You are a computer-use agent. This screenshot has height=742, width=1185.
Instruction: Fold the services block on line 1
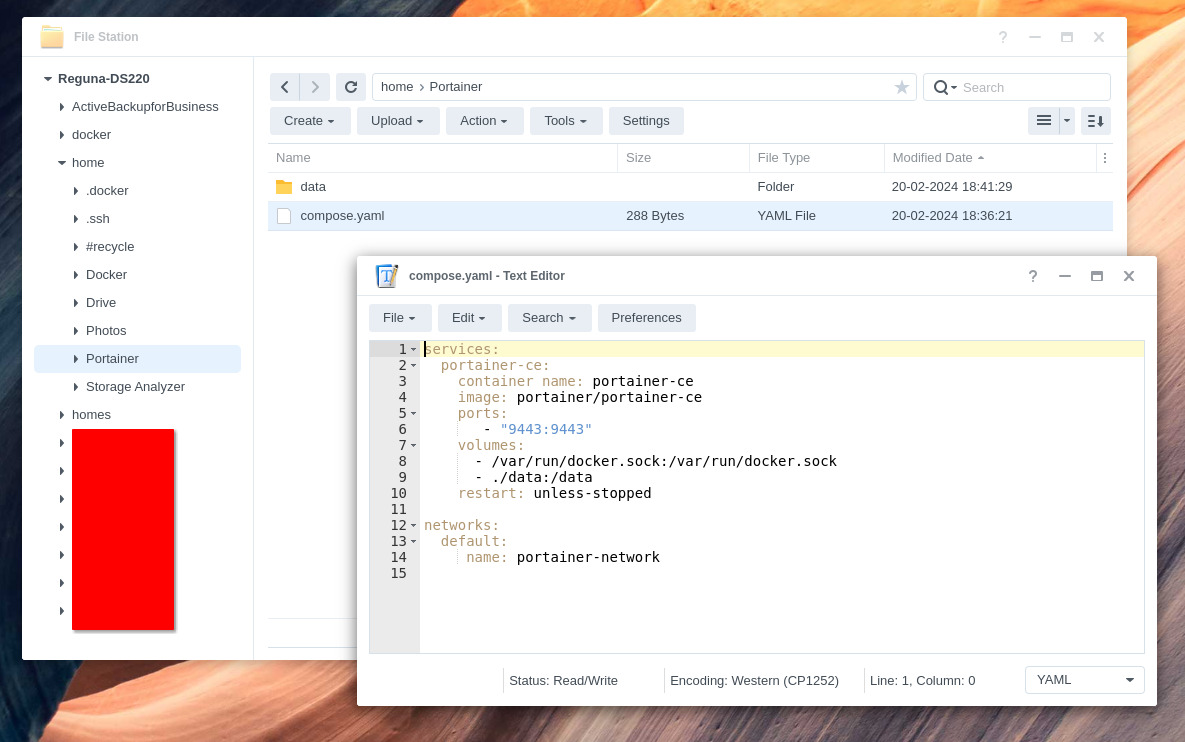[x=413, y=349]
